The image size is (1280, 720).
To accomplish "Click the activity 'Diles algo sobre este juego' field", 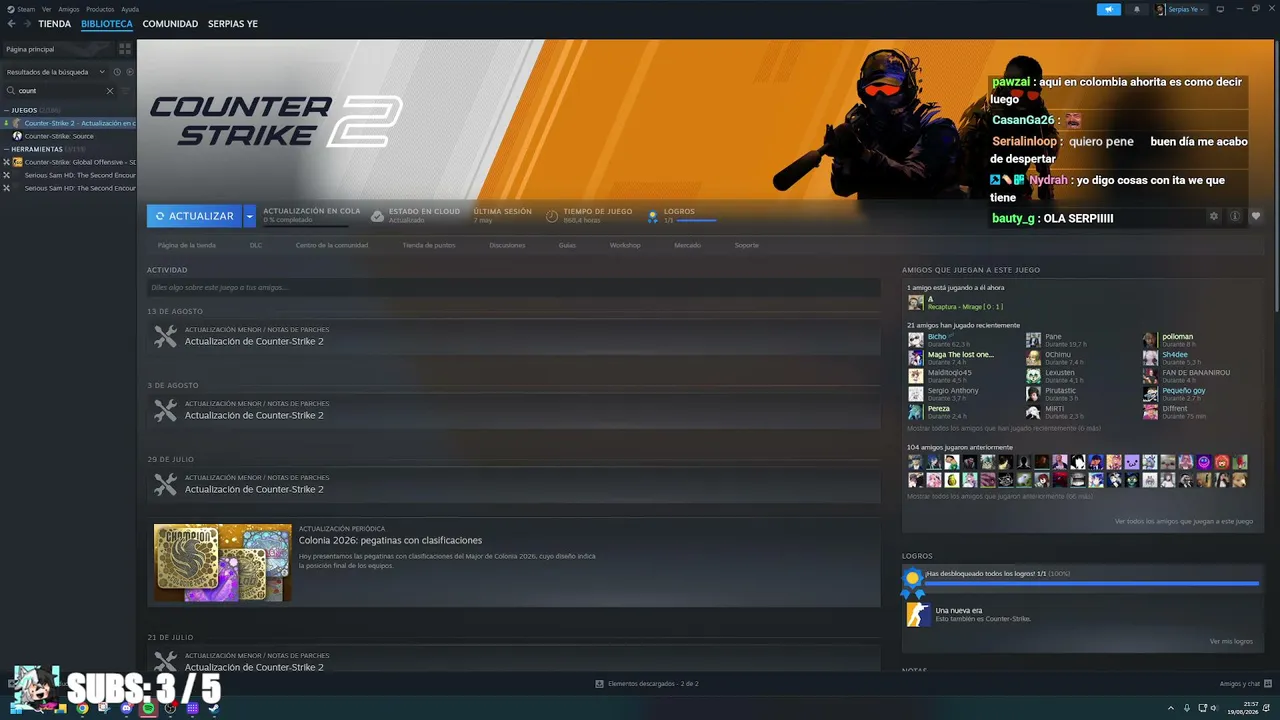I will coord(513,288).
